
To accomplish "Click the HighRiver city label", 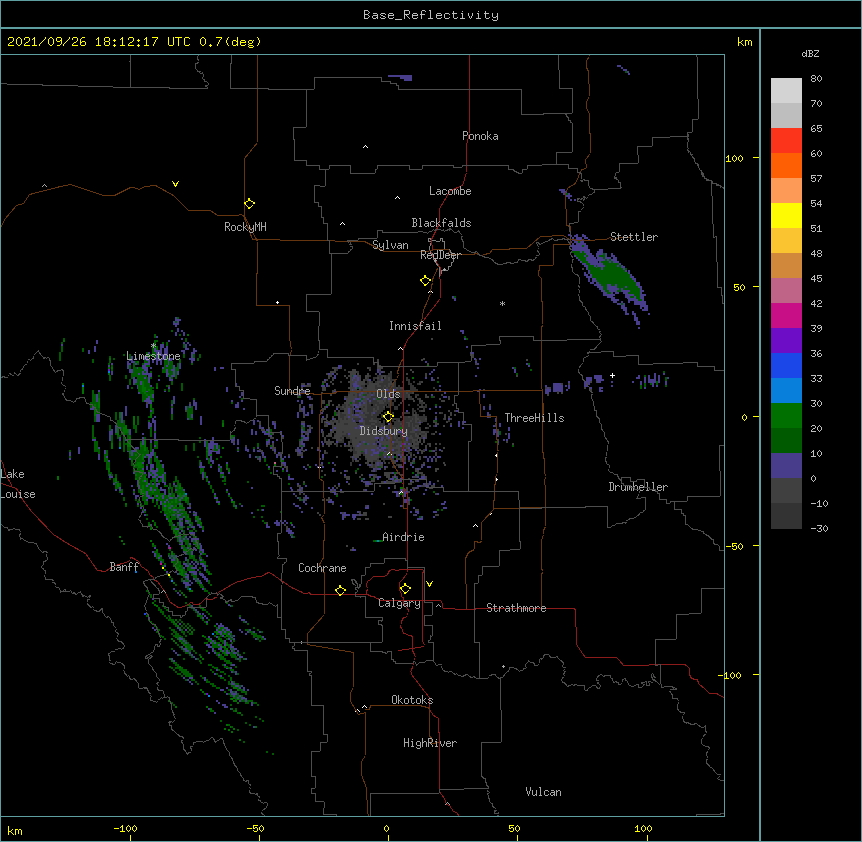I will tap(430, 743).
